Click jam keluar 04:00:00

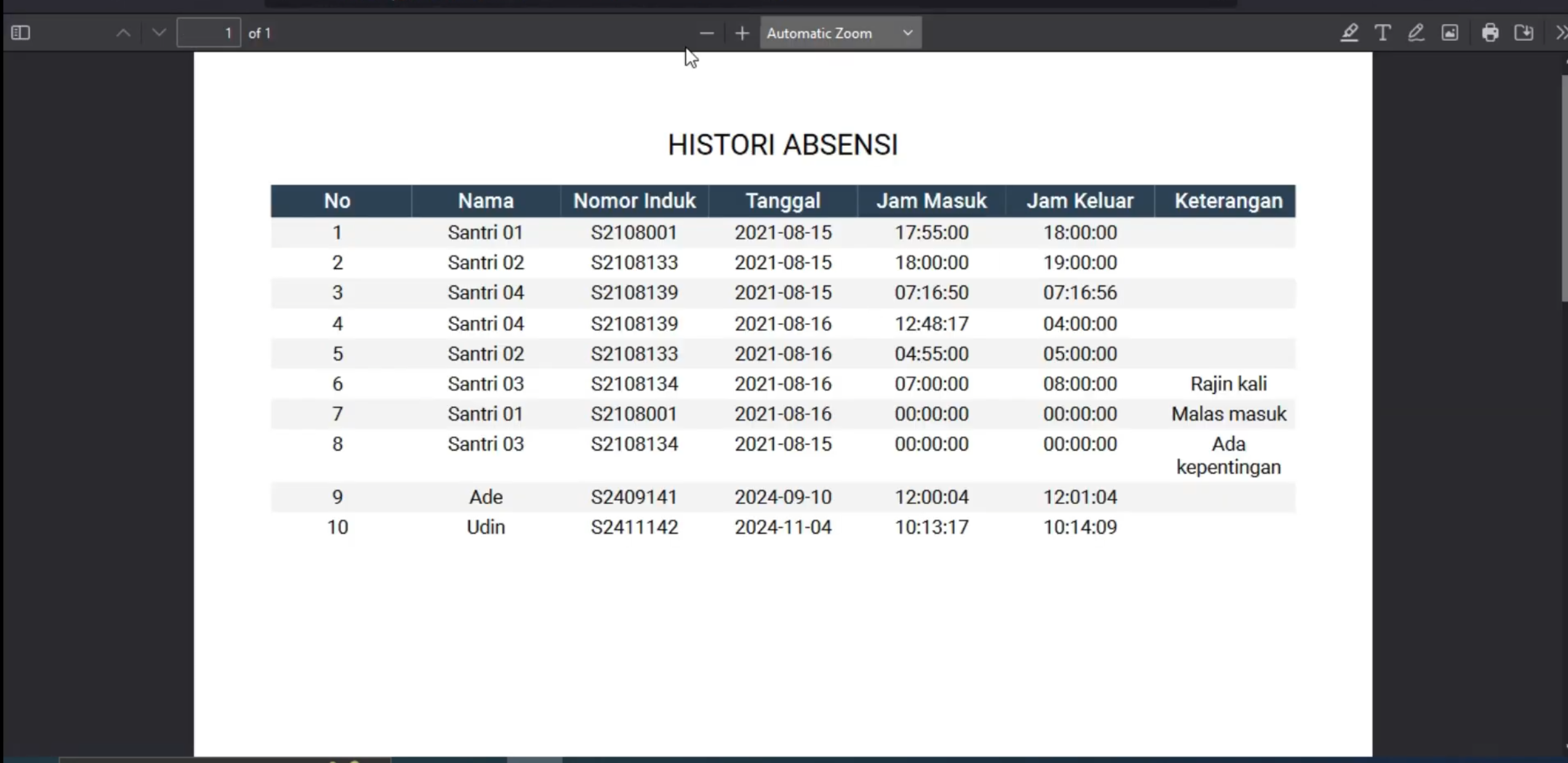1080,324
